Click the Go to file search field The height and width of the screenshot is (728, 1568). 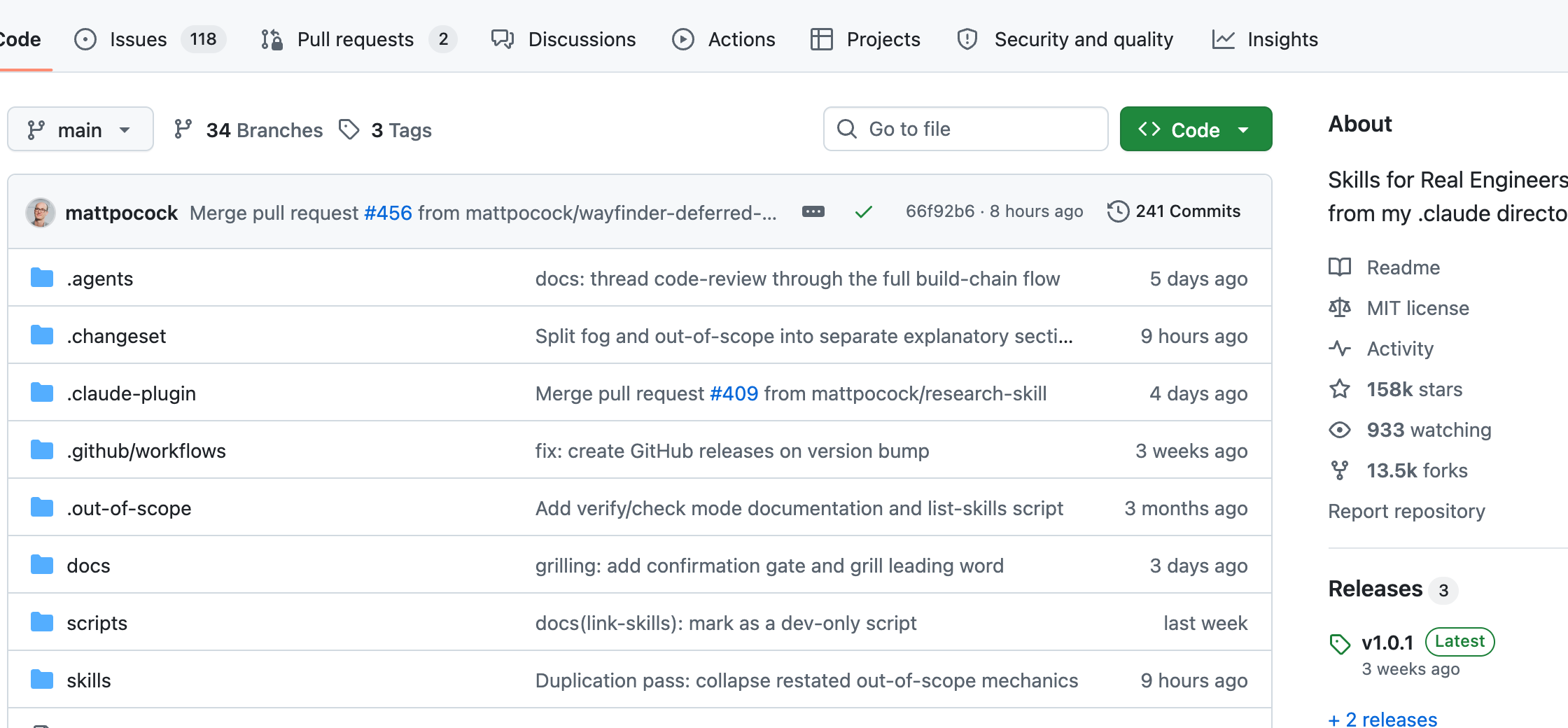tap(966, 129)
